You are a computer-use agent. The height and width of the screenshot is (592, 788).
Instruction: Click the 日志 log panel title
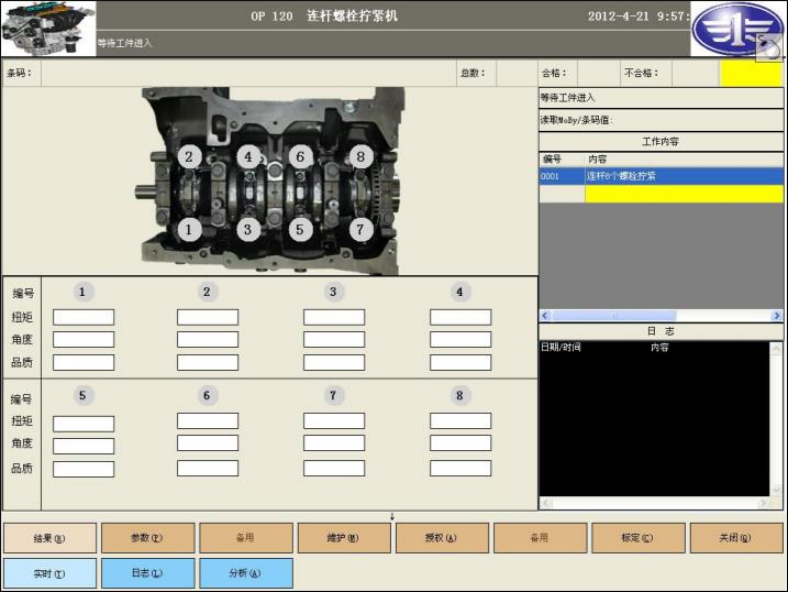click(x=660, y=331)
